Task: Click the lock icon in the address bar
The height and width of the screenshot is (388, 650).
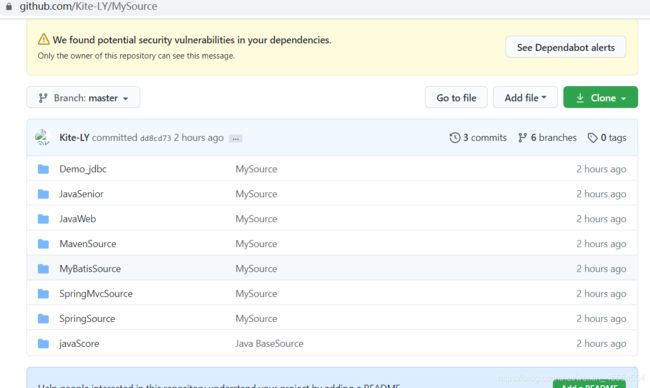Action: click(9, 7)
